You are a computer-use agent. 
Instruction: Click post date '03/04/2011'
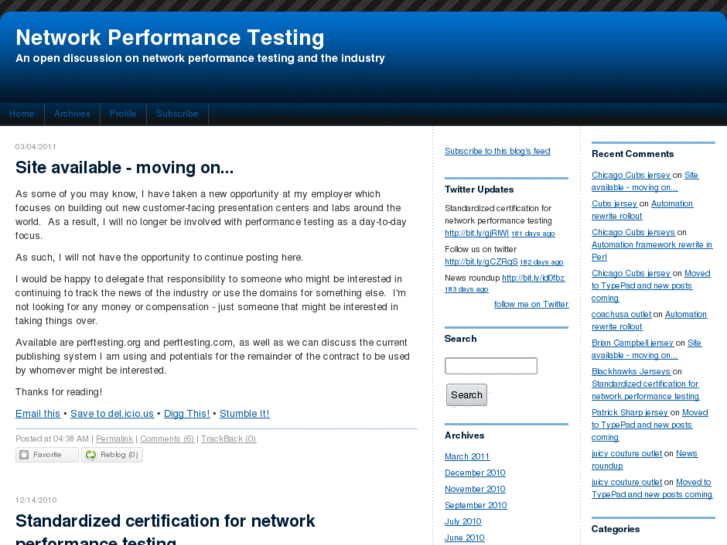pyautogui.click(x=35, y=147)
